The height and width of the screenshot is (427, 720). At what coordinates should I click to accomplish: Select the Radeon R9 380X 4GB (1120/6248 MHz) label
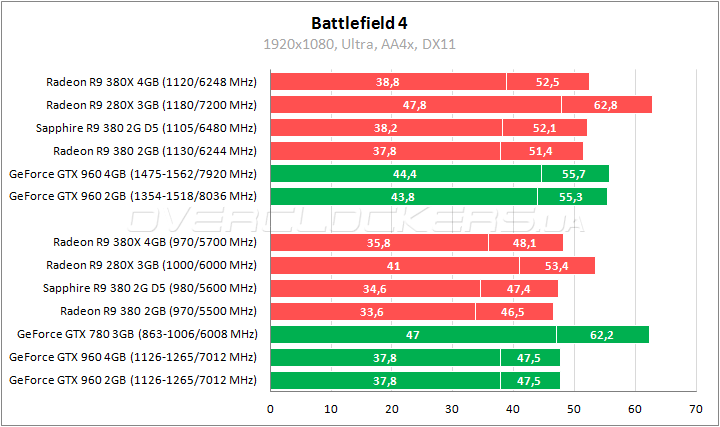click(x=151, y=81)
